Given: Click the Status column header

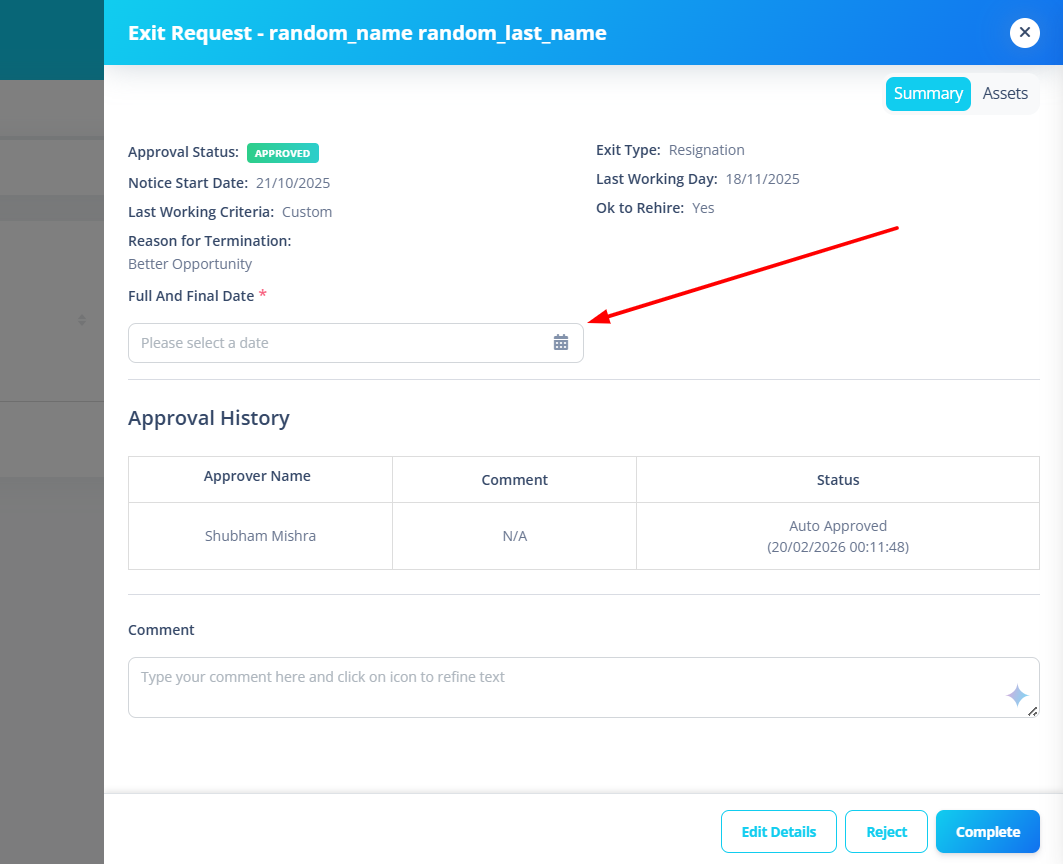Looking at the screenshot, I should click(838, 480).
